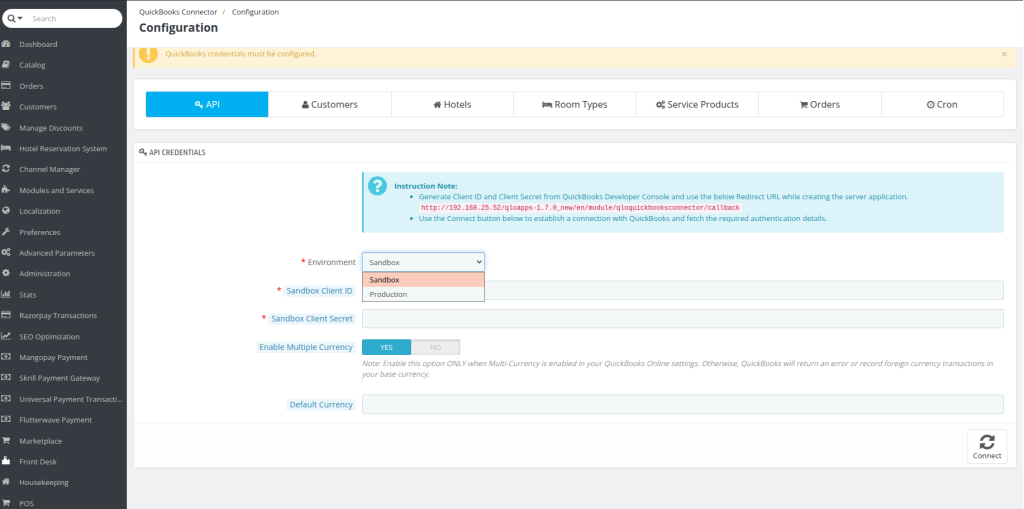Click the Universal Payment Transactions icon

[x=6, y=399]
